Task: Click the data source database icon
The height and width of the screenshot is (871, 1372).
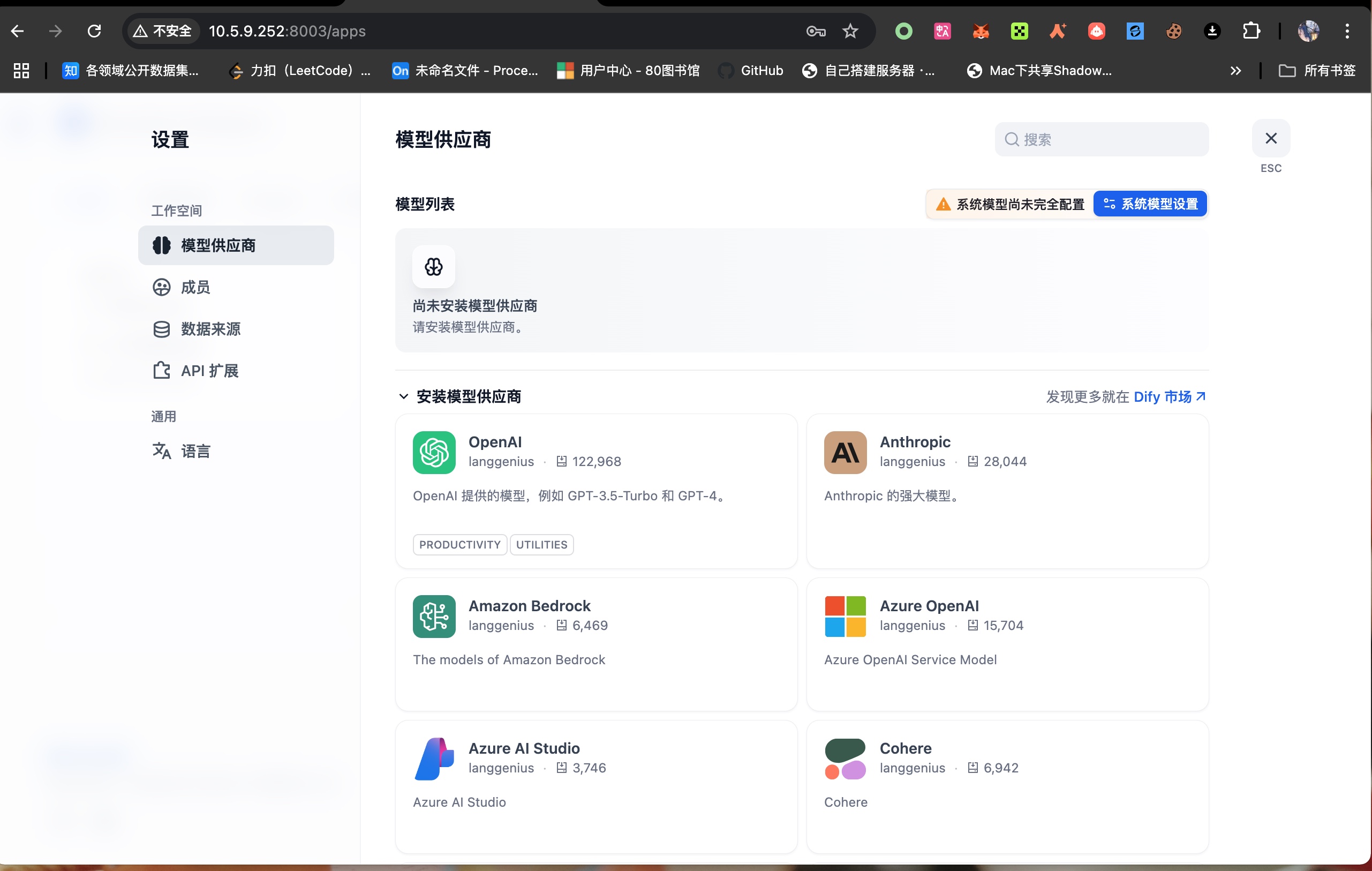Action: [x=161, y=329]
